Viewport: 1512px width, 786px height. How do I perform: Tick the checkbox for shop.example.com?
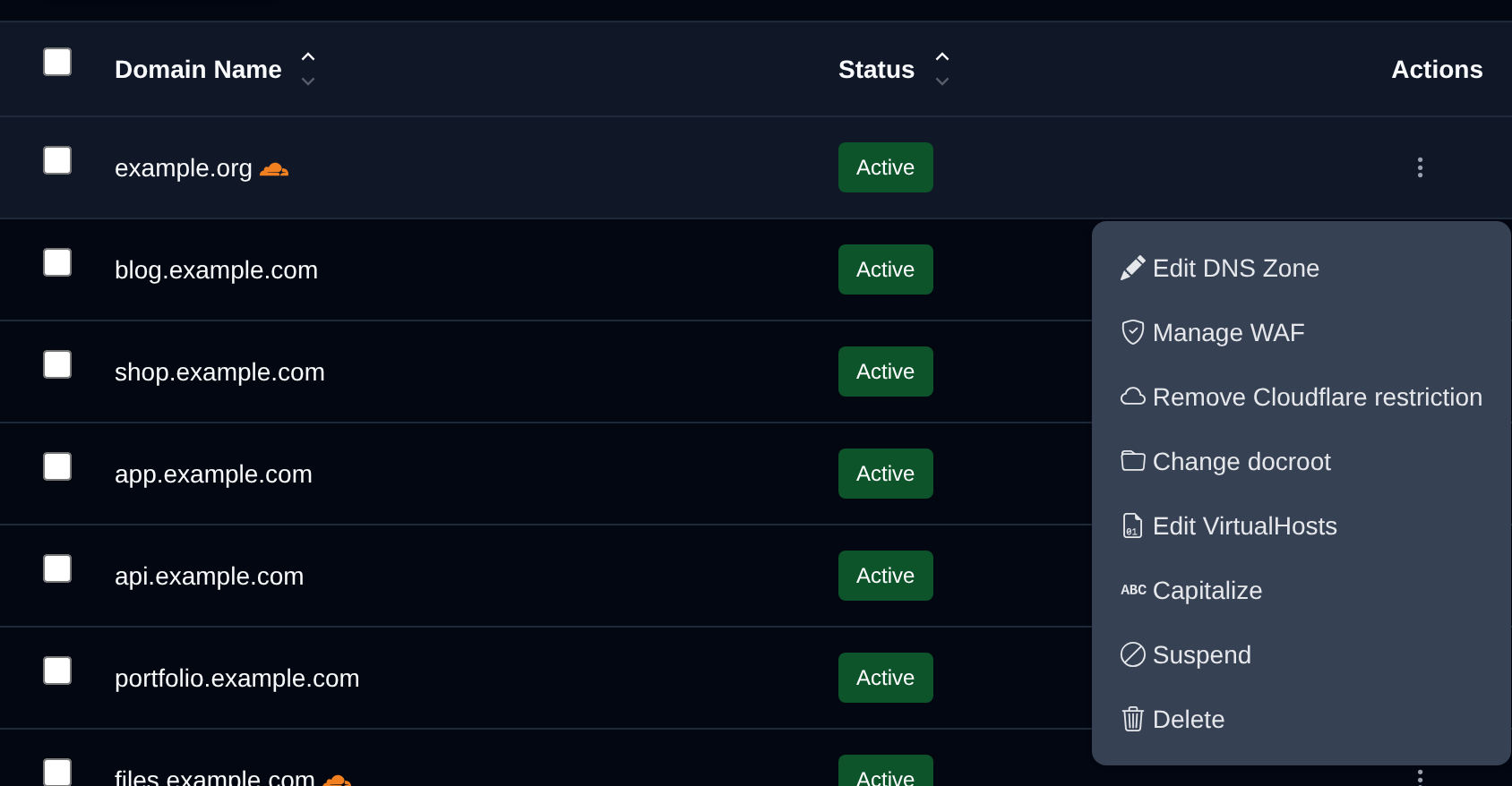coord(57,364)
